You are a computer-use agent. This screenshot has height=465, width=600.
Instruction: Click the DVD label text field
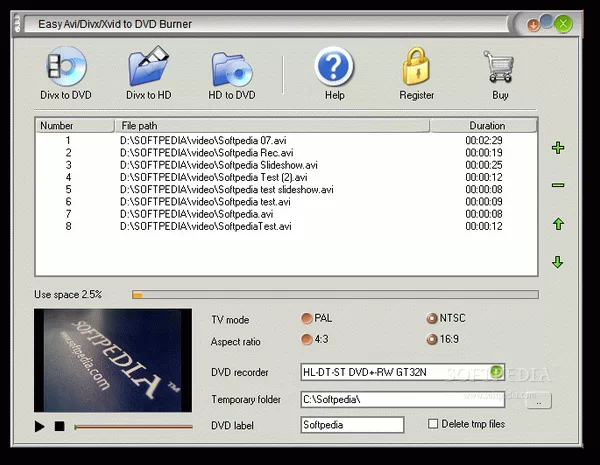352,425
